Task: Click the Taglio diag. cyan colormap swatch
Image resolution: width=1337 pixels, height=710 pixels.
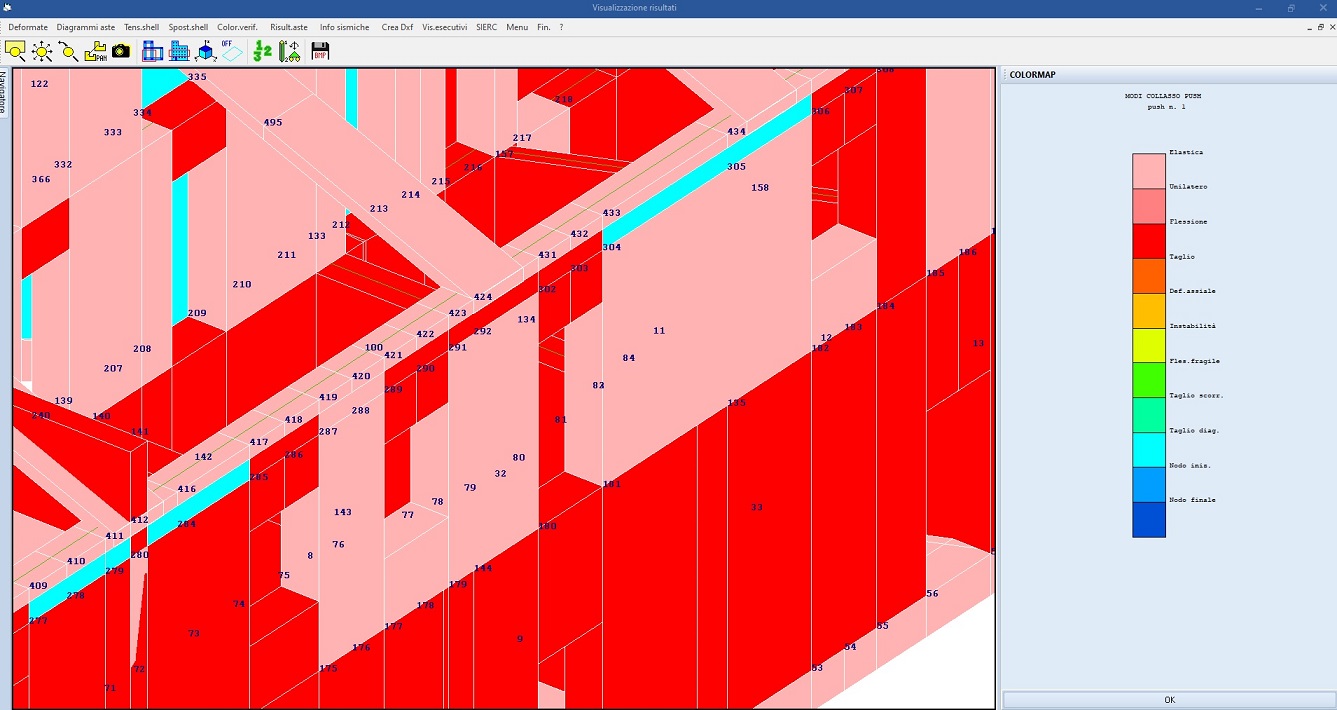Action: [x=1149, y=450]
